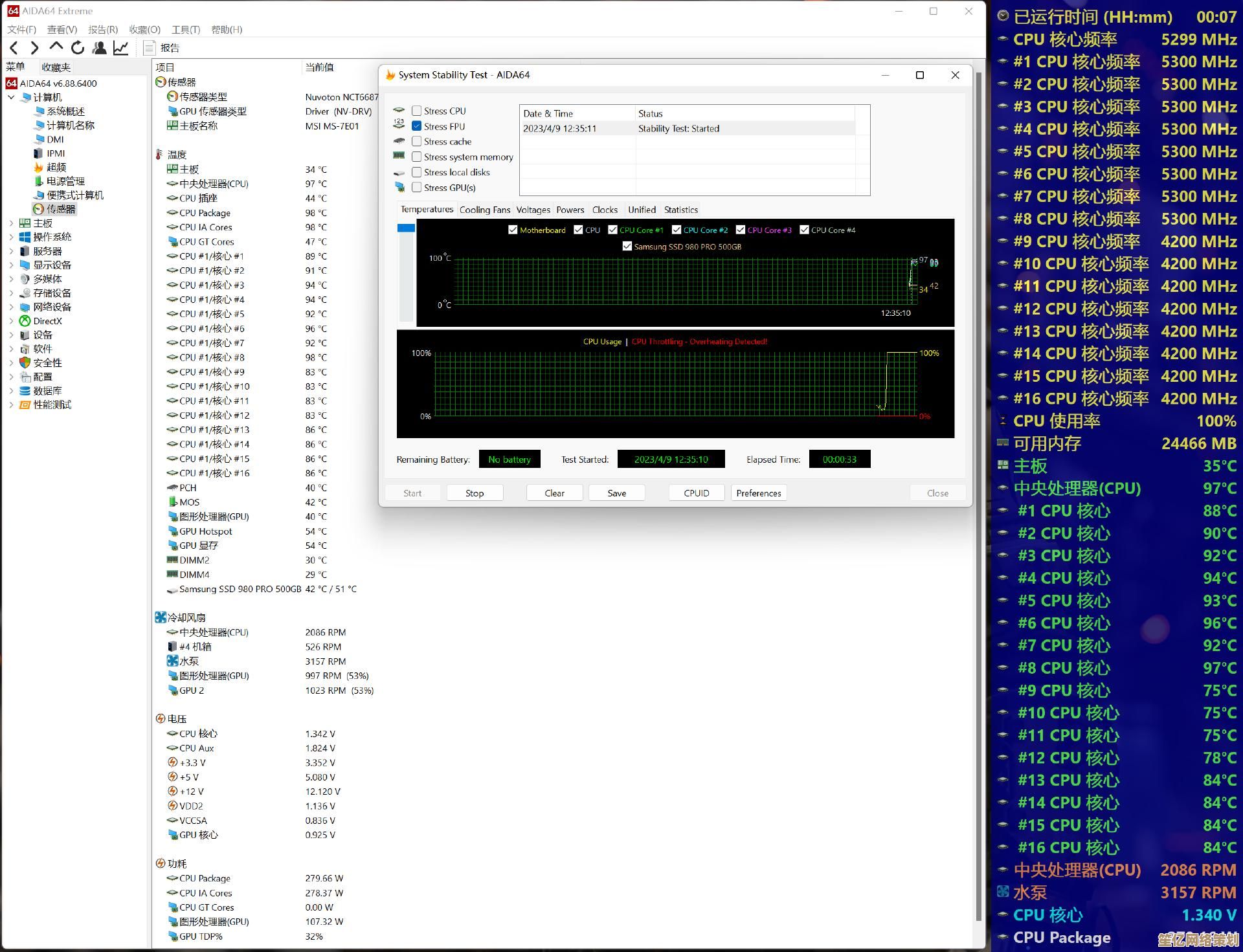The height and width of the screenshot is (952, 1243).
Task: Uncheck the Motherboard graph legend checkbox
Action: point(513,230)
